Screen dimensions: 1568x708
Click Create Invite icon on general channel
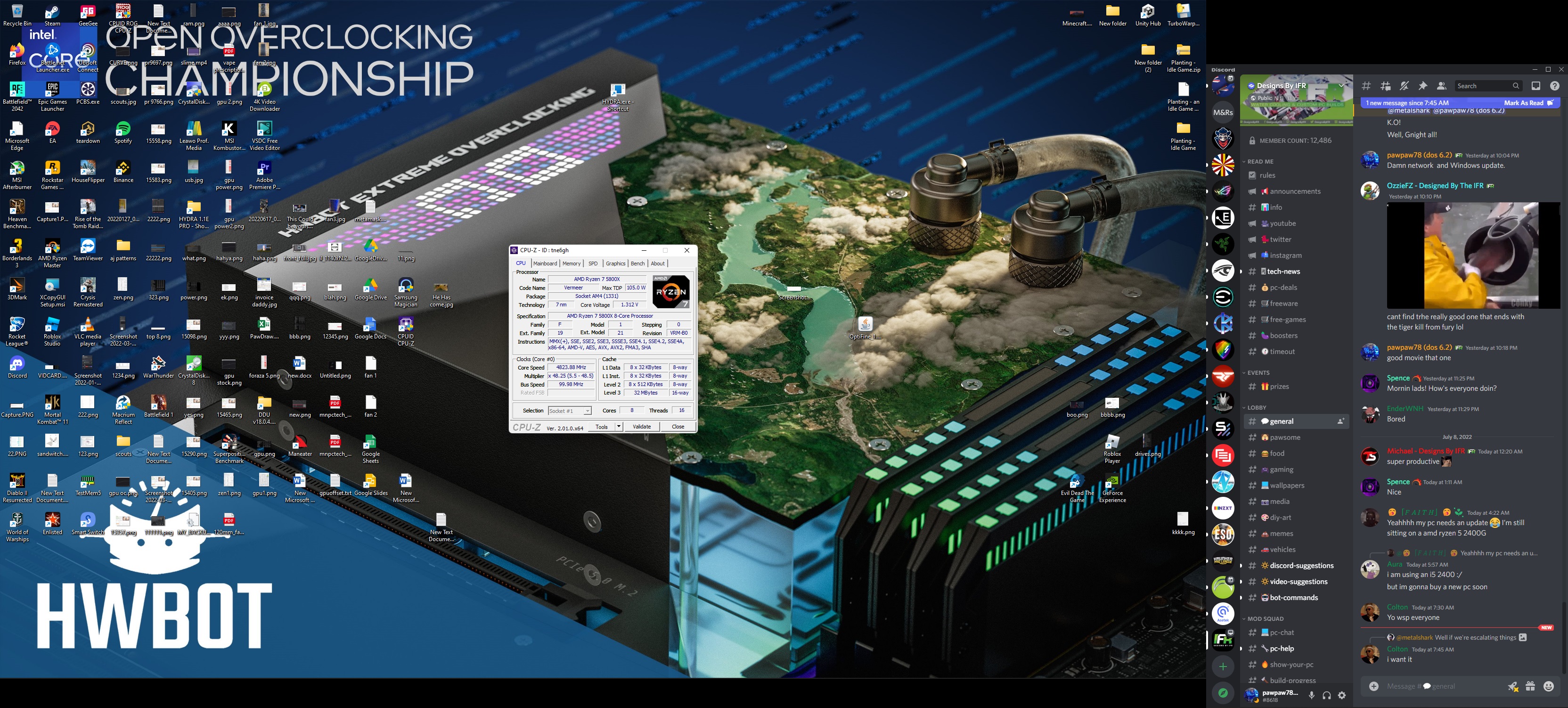pyautogui.click(x=1340, y=421)
